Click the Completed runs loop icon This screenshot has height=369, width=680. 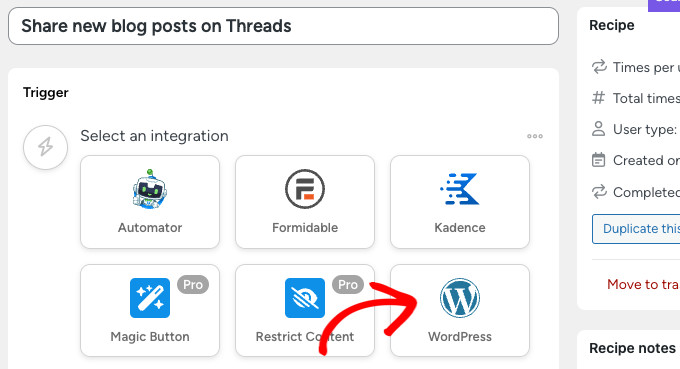tap(599, 192)
